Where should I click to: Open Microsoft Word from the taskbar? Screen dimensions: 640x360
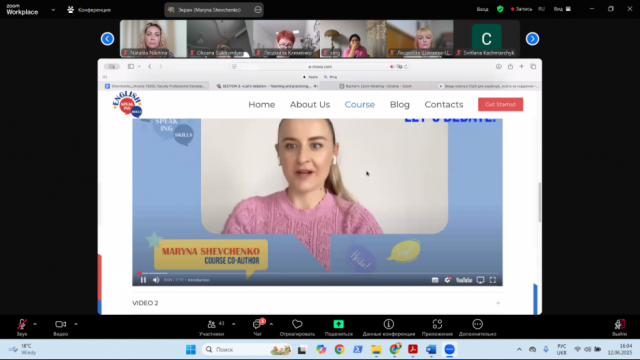pyautogui.click(x=431, y=349)
